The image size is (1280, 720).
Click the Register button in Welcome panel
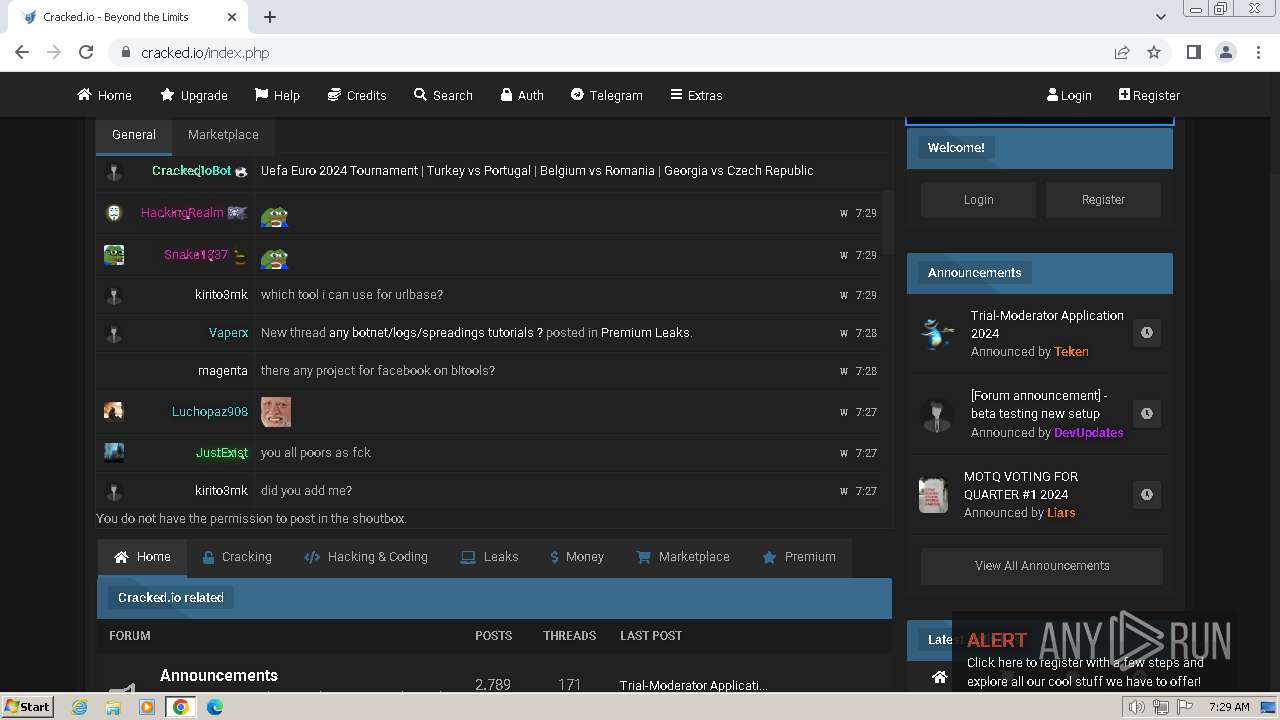1103,200
